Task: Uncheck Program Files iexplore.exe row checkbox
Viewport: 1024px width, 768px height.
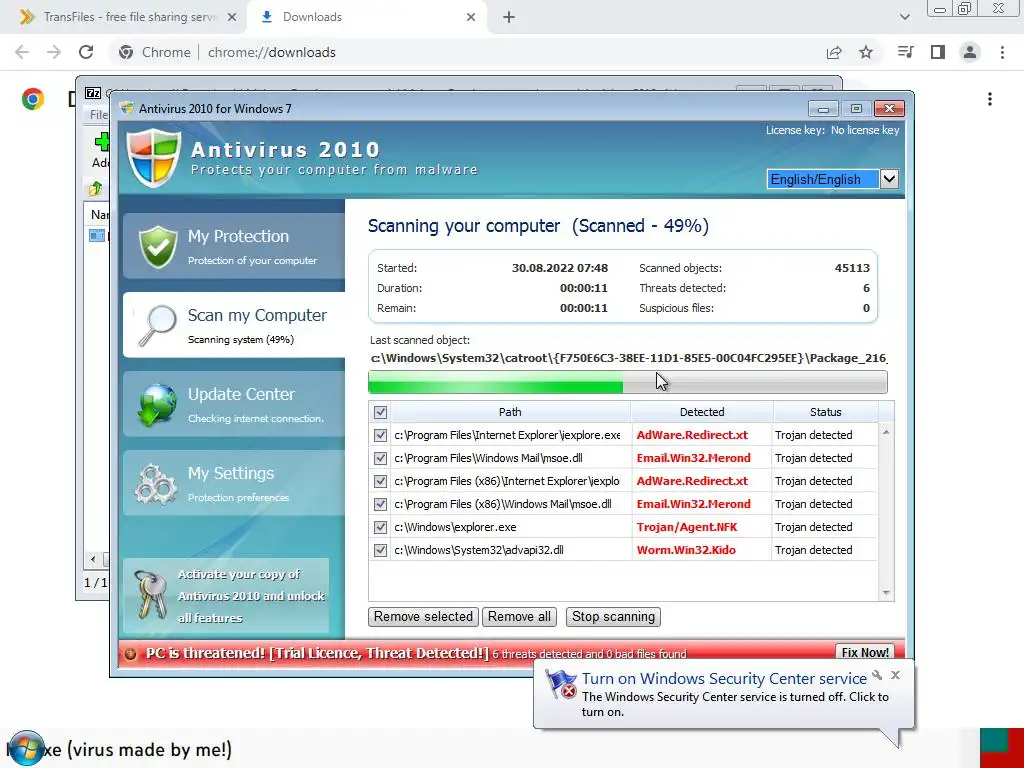Action: pos(380,435)
